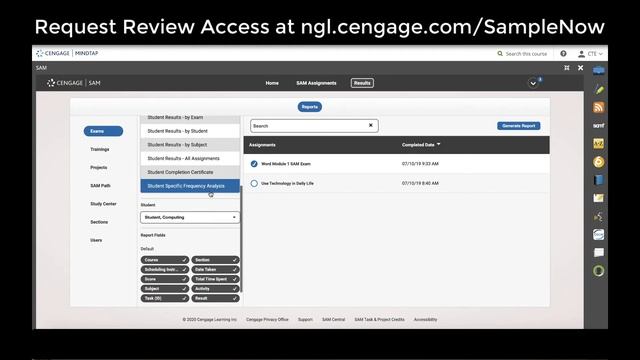Click the help question mark icon
640x360 pixels.
click(563, 53)
